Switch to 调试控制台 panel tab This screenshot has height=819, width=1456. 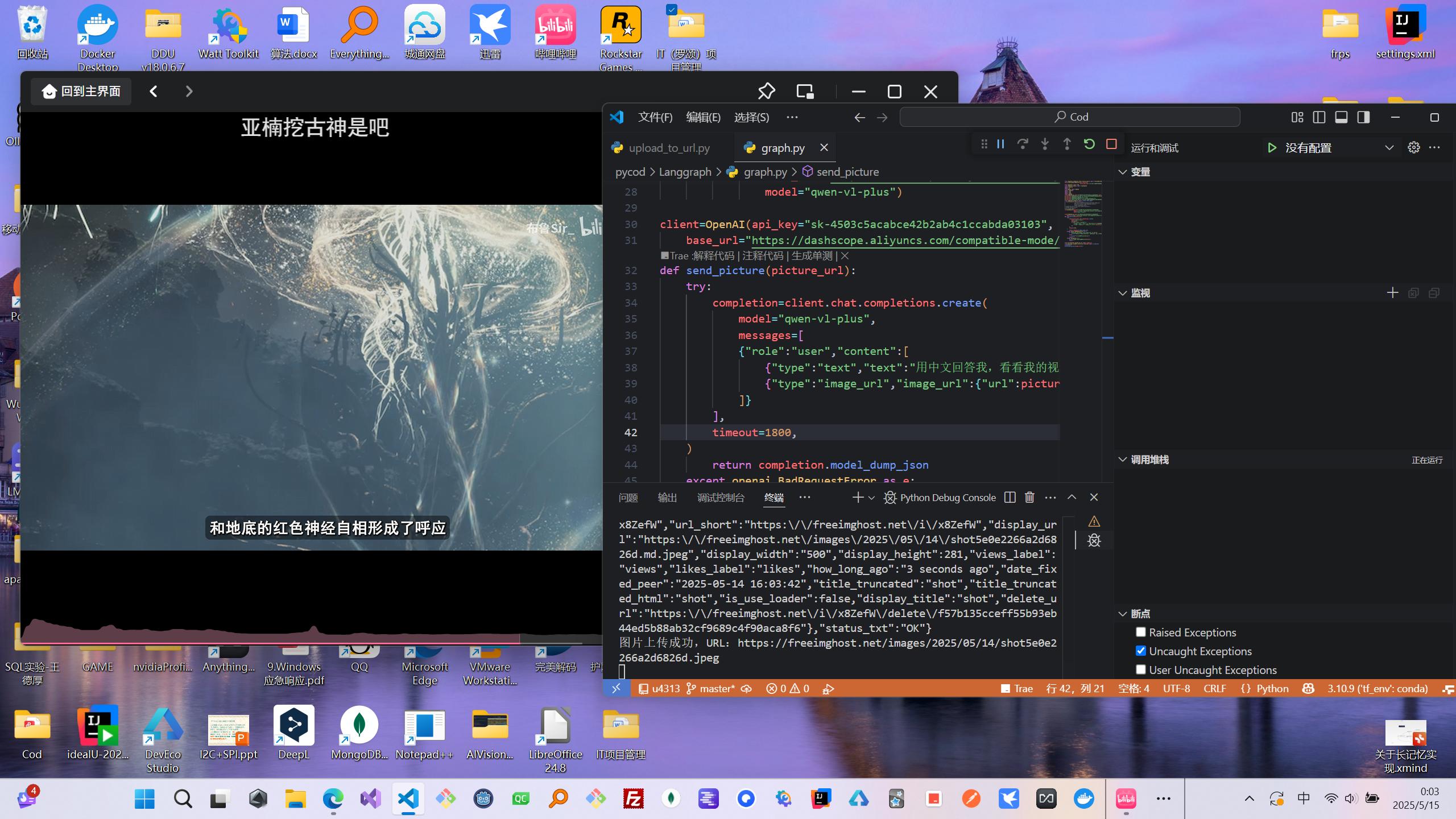click(x=721, y=498)
